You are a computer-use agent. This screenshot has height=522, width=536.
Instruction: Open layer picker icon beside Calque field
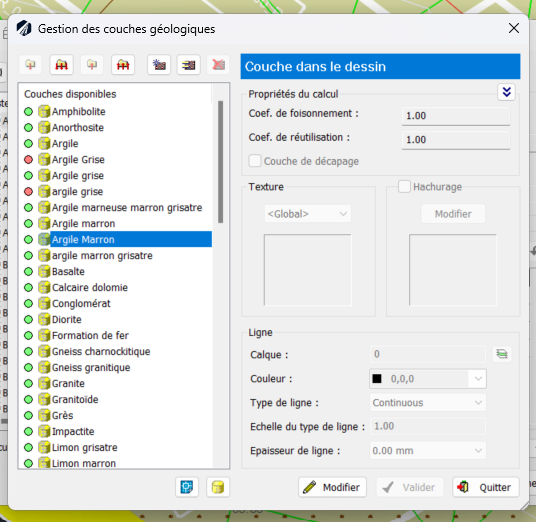[502, 354]
